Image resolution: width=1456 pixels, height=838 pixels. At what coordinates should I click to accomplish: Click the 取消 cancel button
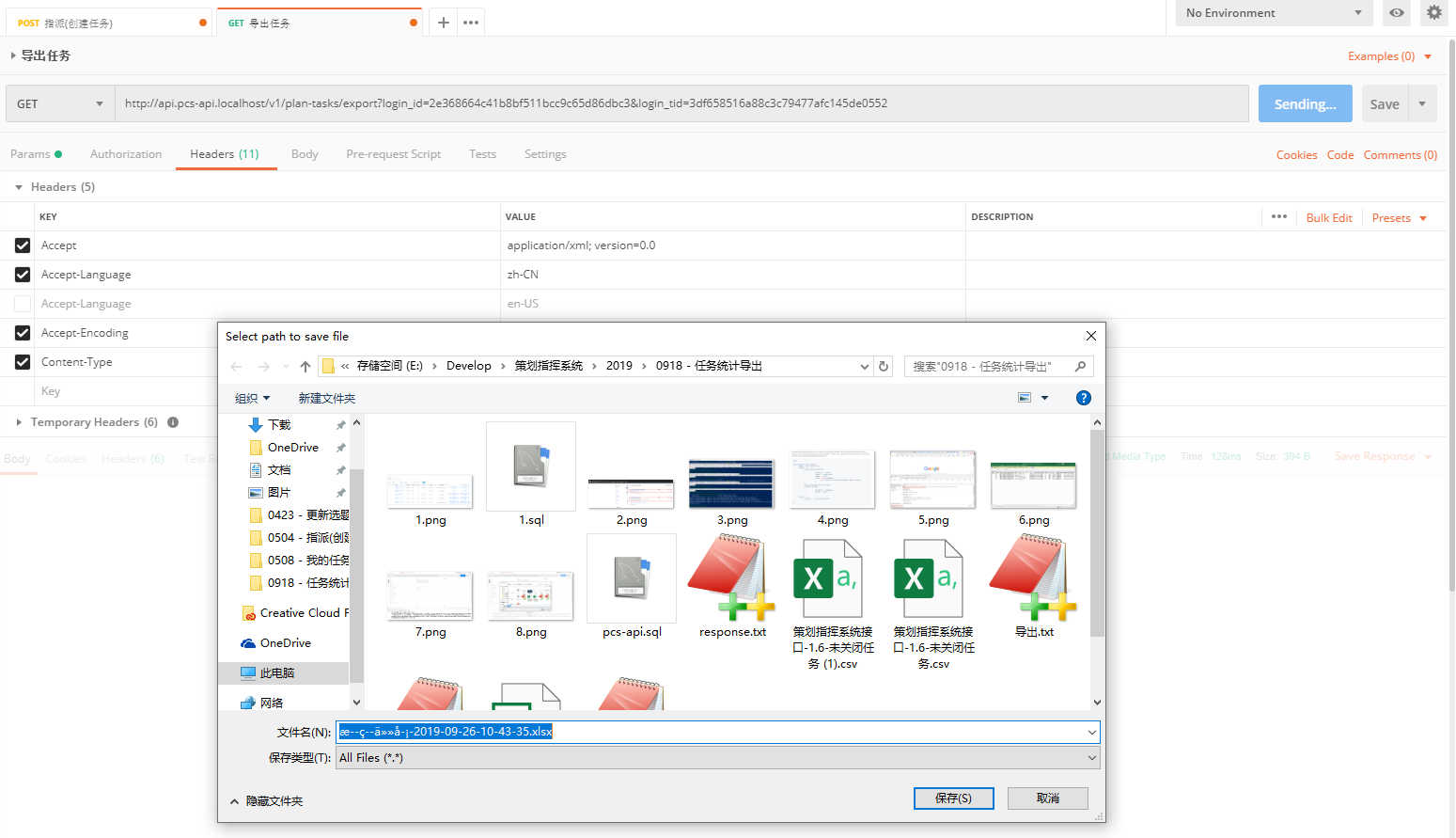(1047, 798)
